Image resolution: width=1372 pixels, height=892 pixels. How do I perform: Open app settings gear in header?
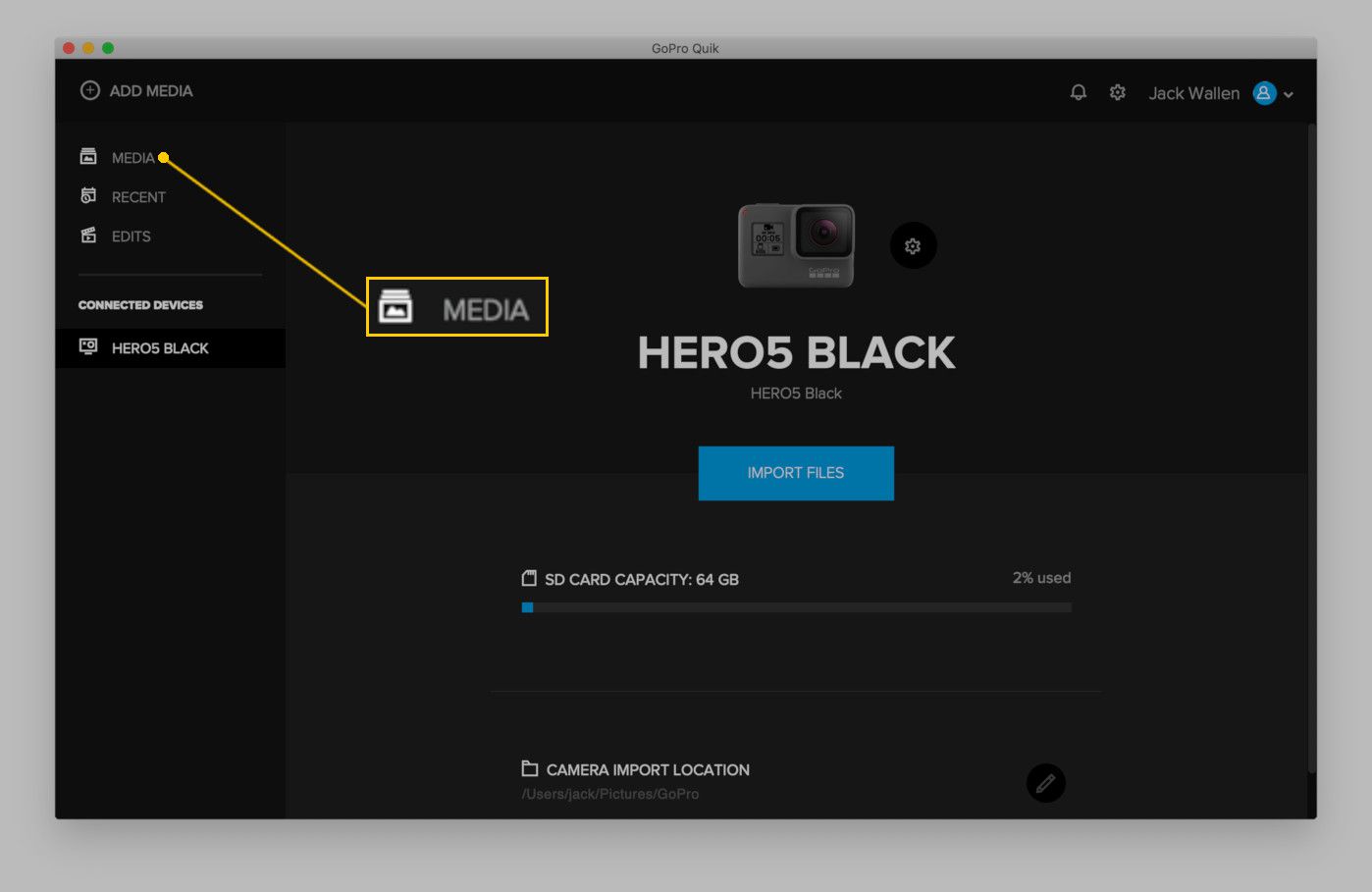tap(1117, 92)
